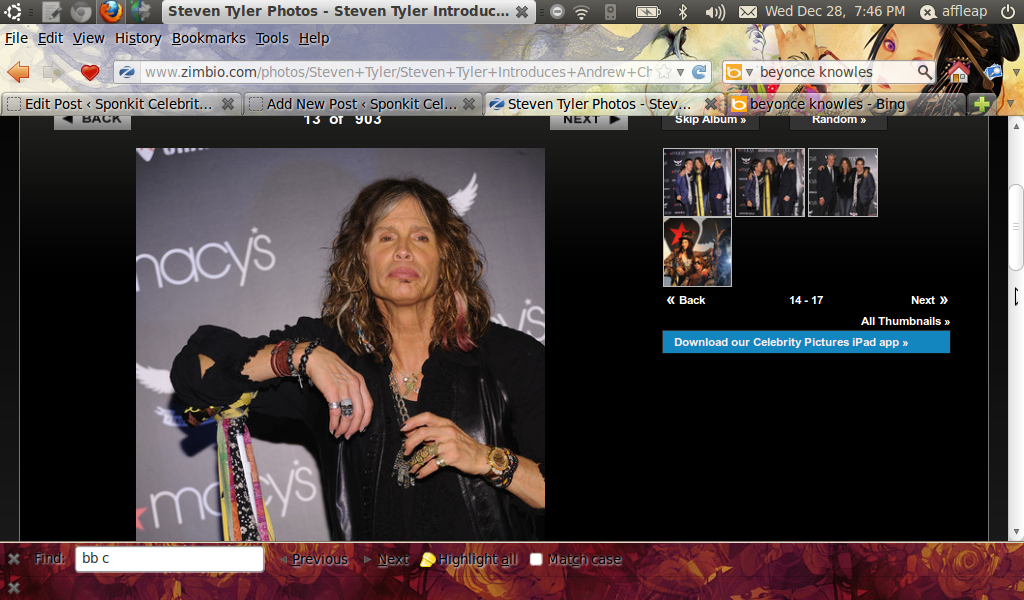Open the View menu
This screenshot has height=600, width=1024.
(x=88, y=39)
